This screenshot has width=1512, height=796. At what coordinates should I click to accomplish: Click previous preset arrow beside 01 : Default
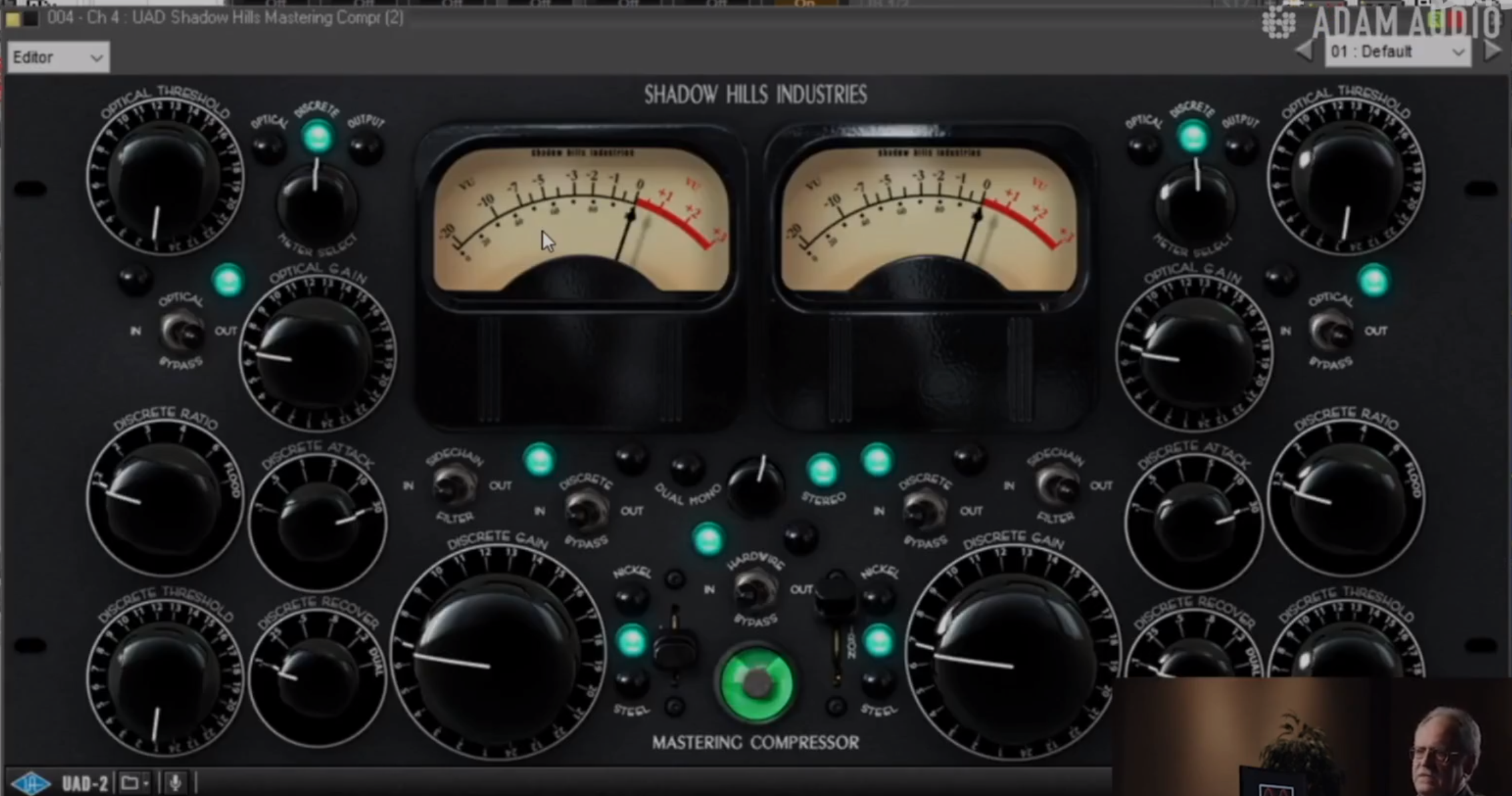click(x=1304, y=51)
